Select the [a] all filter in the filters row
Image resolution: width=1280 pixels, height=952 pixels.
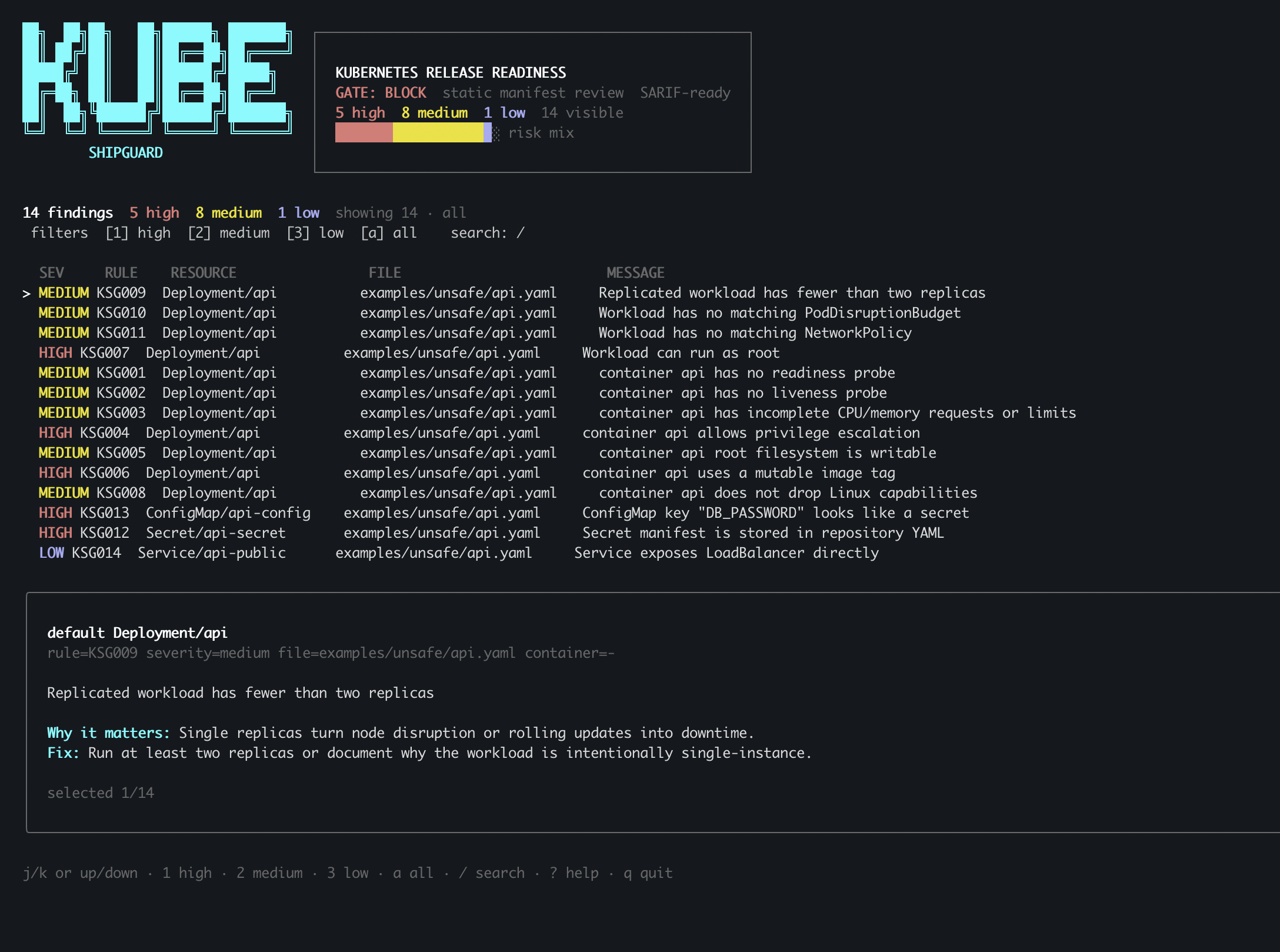click(389, 233)
